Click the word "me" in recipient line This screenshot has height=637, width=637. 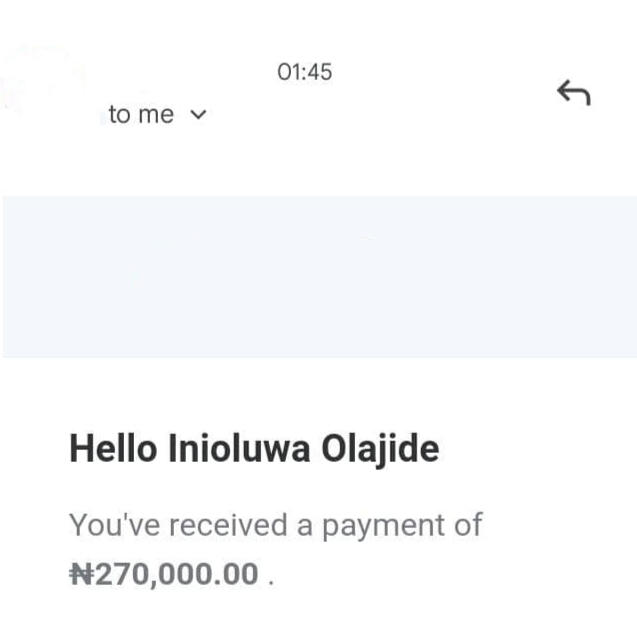click(x=156, y=115)
